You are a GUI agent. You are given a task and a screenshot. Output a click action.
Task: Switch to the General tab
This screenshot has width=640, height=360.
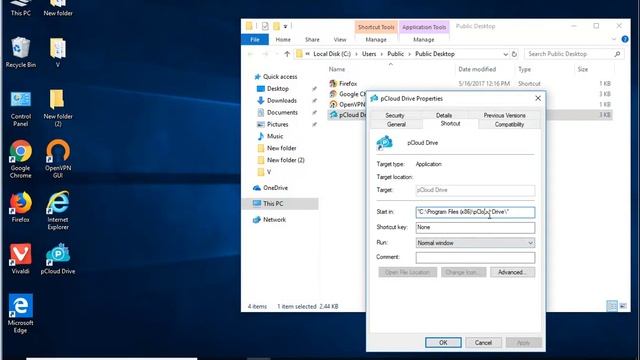[x=396, y=124]
